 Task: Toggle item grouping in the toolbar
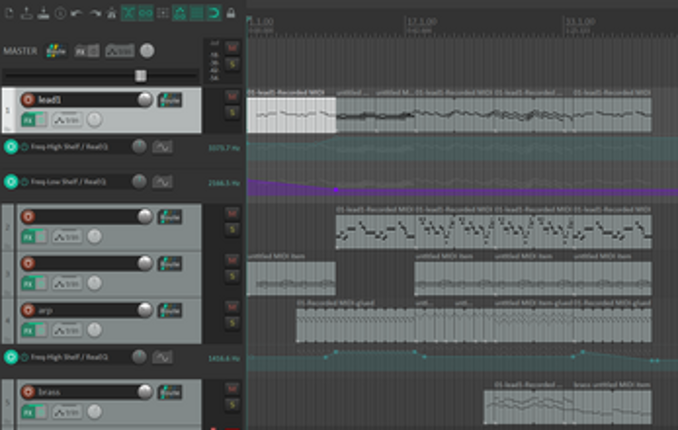tap(145, 13)
